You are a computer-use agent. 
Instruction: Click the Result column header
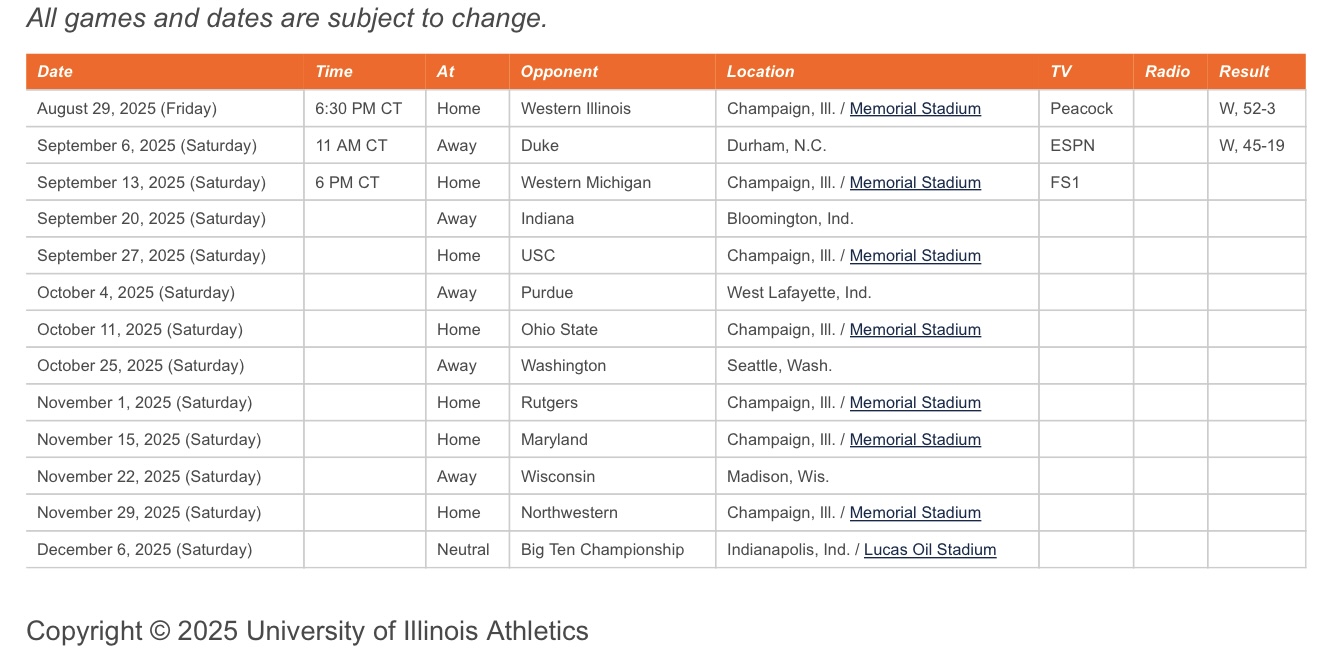[1244, 72]
